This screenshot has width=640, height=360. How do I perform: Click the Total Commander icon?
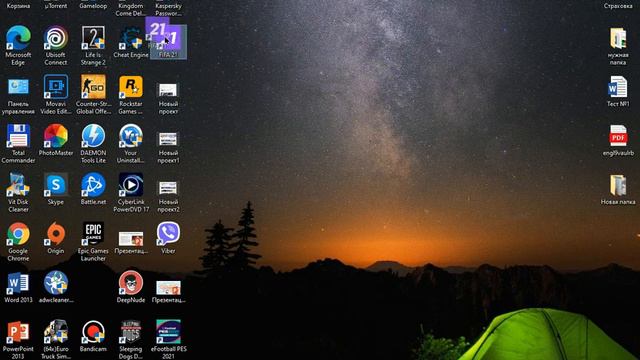tap(18, 143)
